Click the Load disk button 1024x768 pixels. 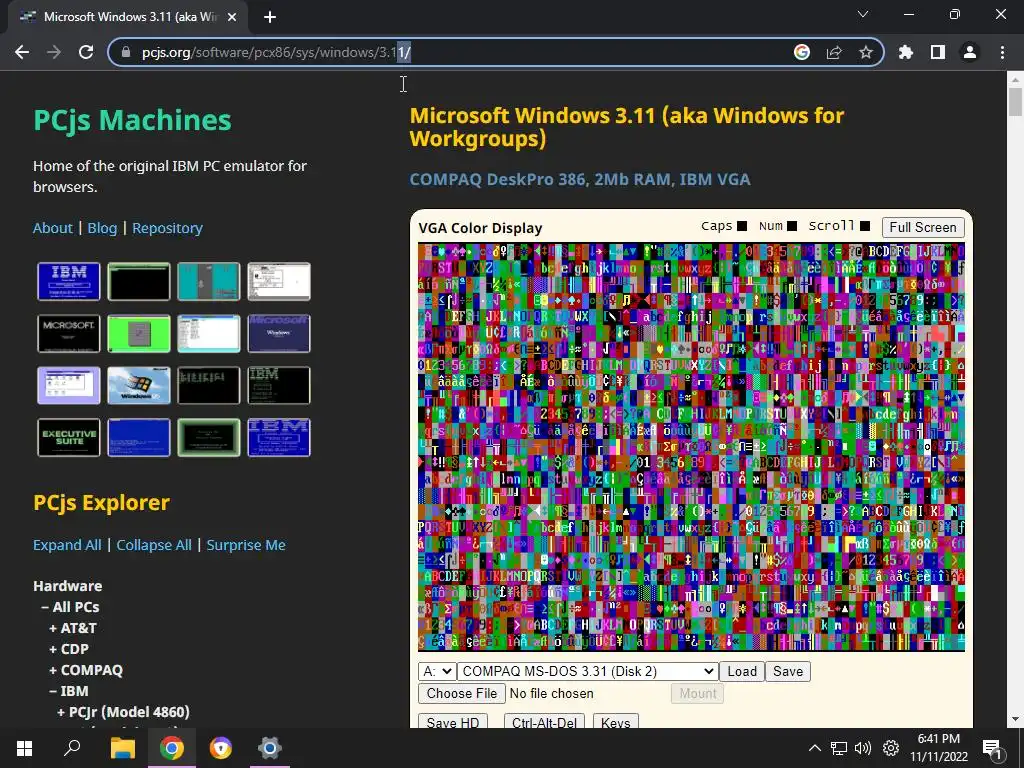coord(742,671)
